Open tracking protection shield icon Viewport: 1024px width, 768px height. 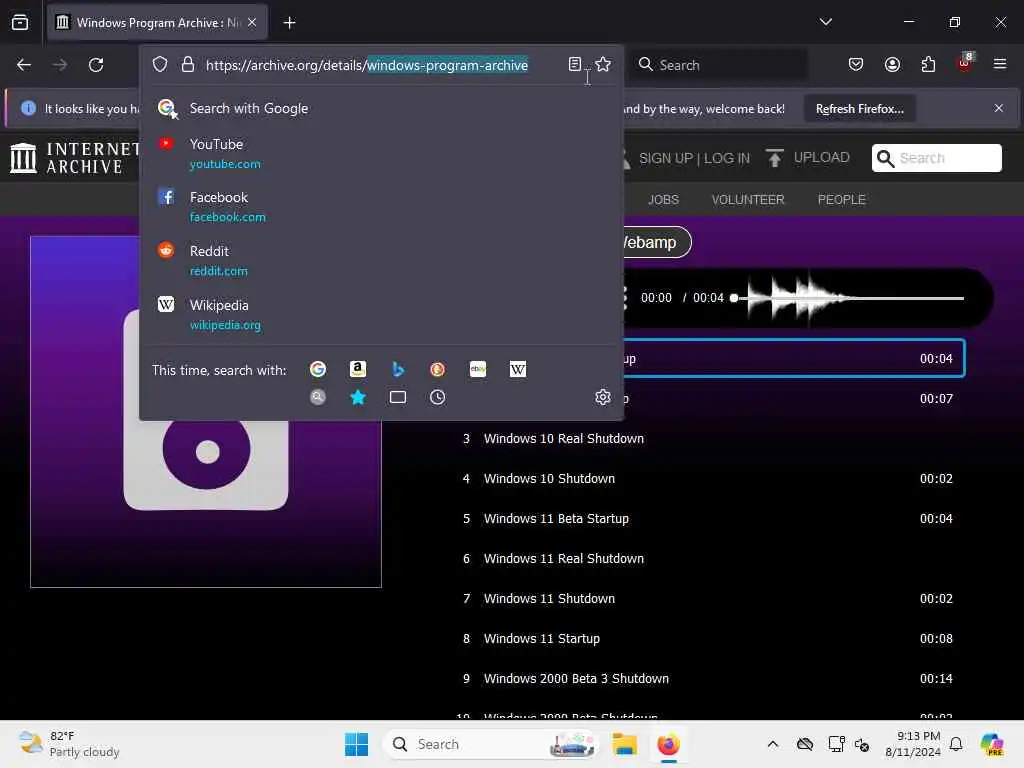(160, 64)
